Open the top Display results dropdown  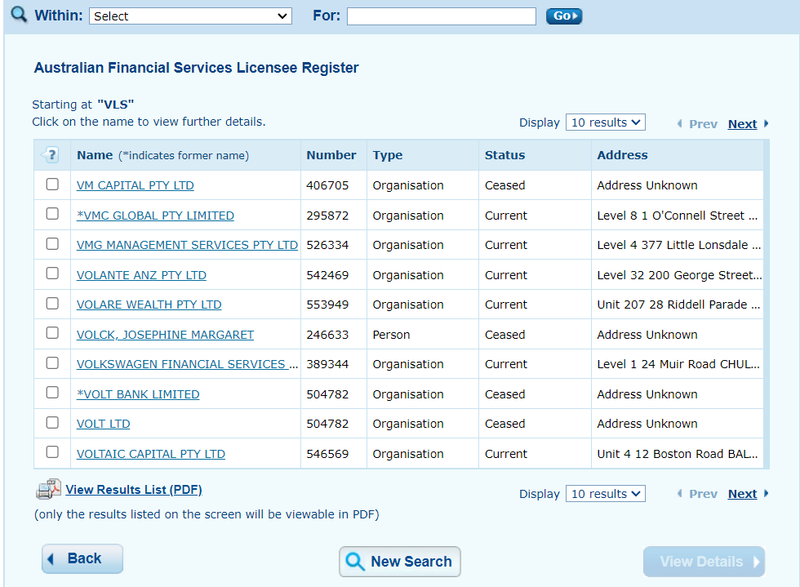pos(605,122)
